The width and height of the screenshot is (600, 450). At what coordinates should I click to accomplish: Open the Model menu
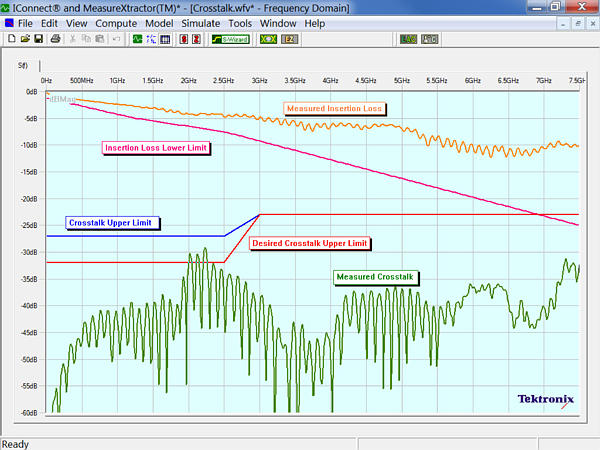coord(159,23)
